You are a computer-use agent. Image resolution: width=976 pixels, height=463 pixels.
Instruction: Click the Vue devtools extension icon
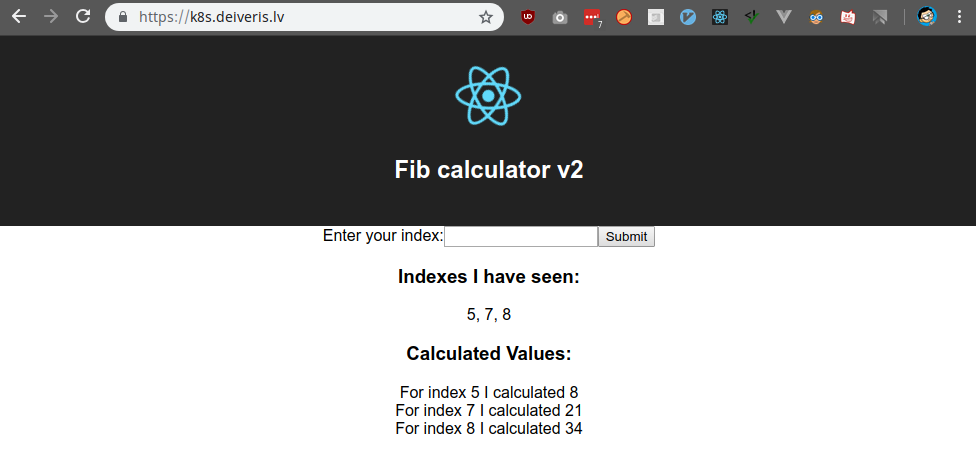[x=784, y=17]
